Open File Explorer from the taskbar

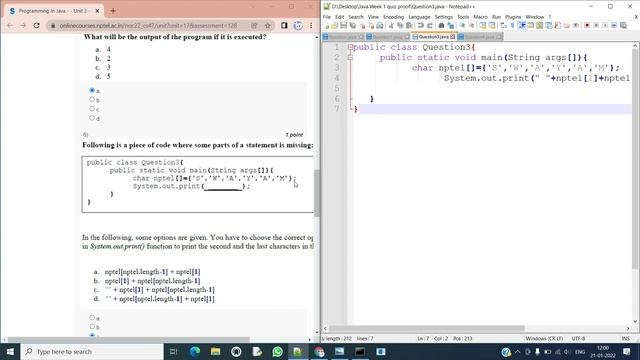[x=216, y=351]
